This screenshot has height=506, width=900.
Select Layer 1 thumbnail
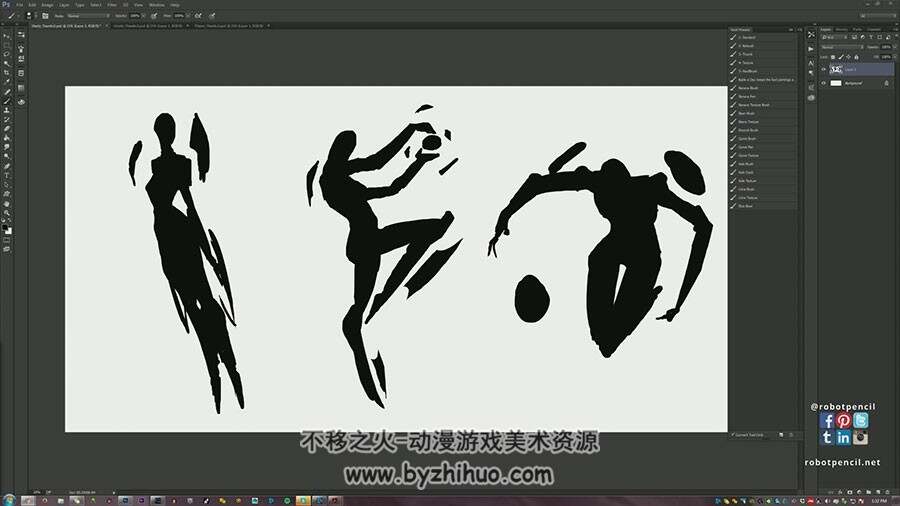(836, 69)
